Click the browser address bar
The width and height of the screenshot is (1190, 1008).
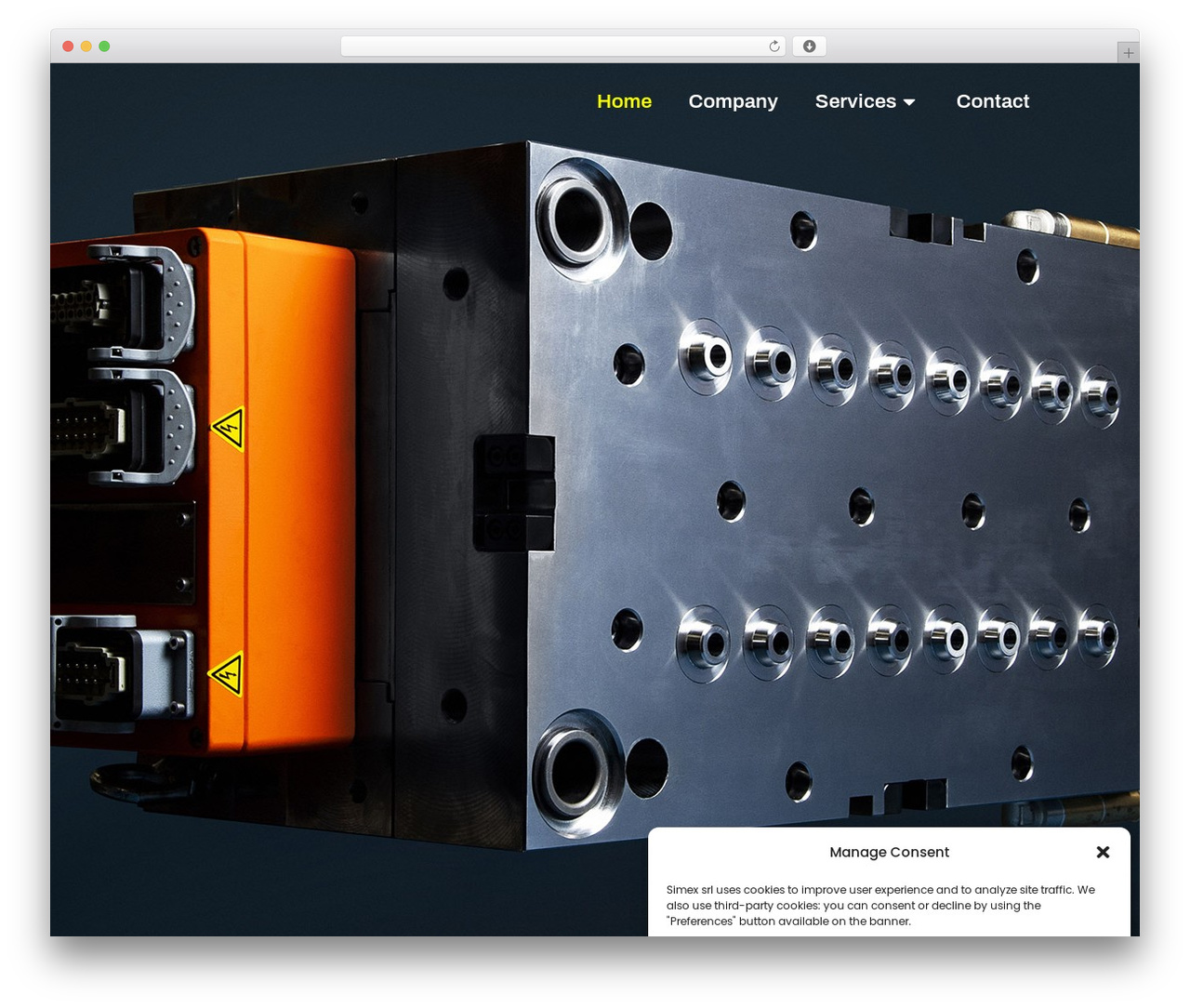[x=562, y=46]
